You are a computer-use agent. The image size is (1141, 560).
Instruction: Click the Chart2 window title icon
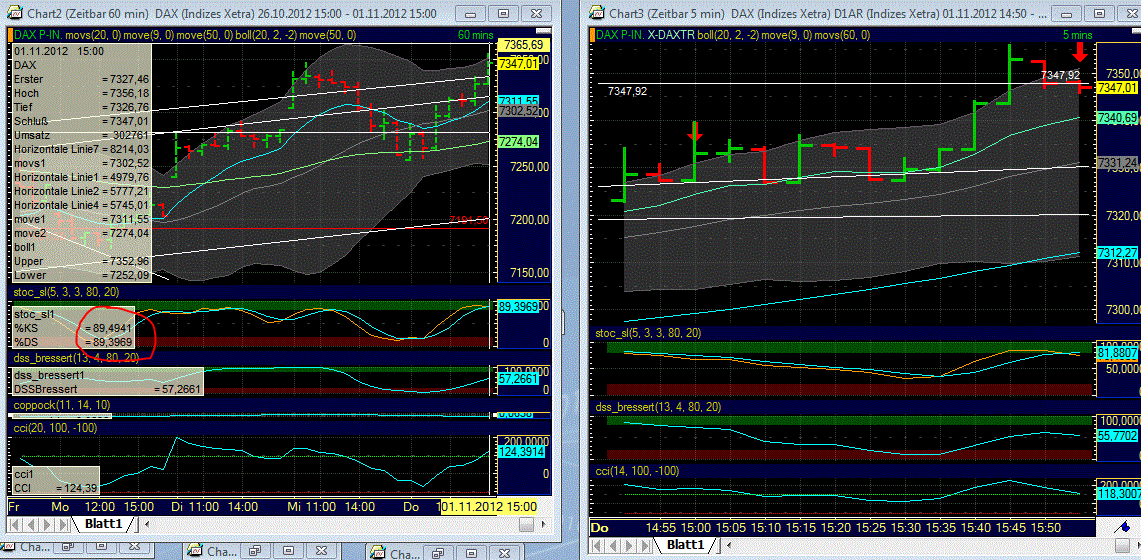click(x=13, y=13)
